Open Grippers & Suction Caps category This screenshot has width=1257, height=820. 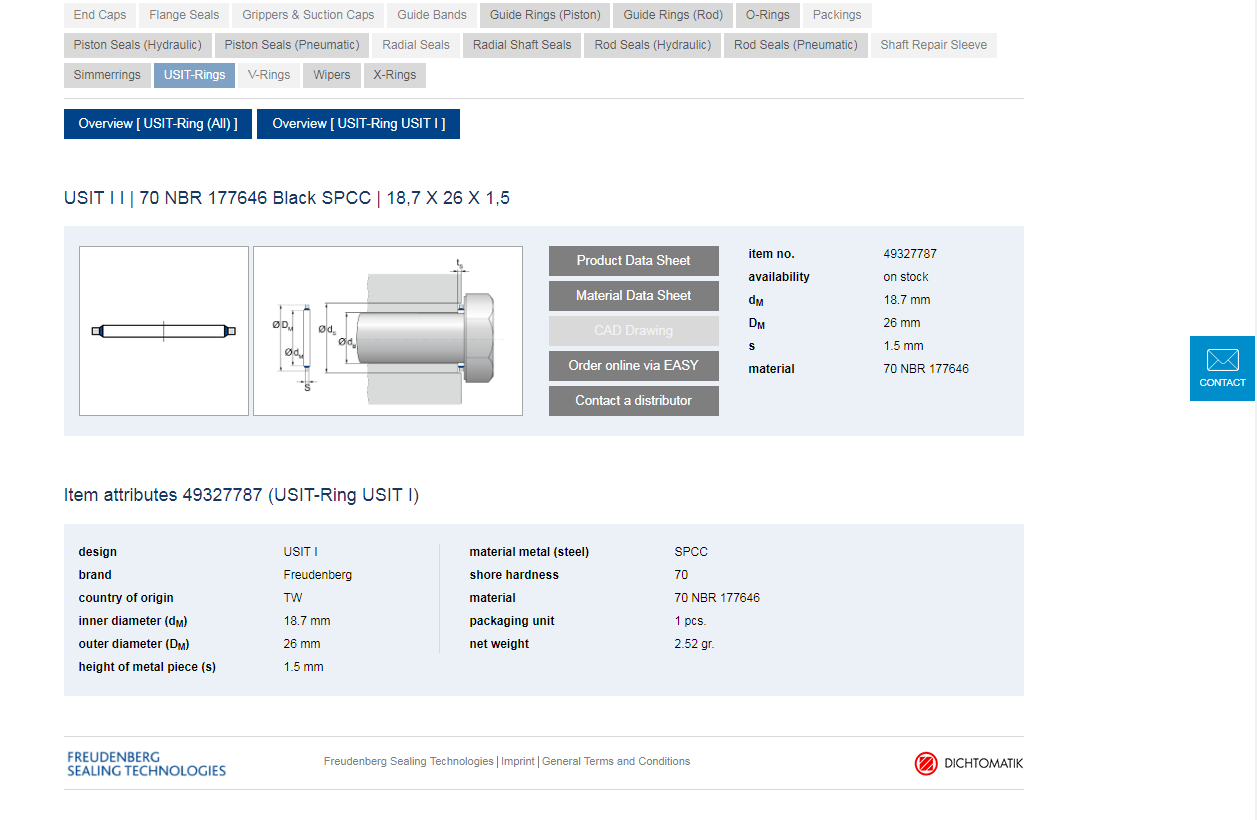tap(308, 15)
